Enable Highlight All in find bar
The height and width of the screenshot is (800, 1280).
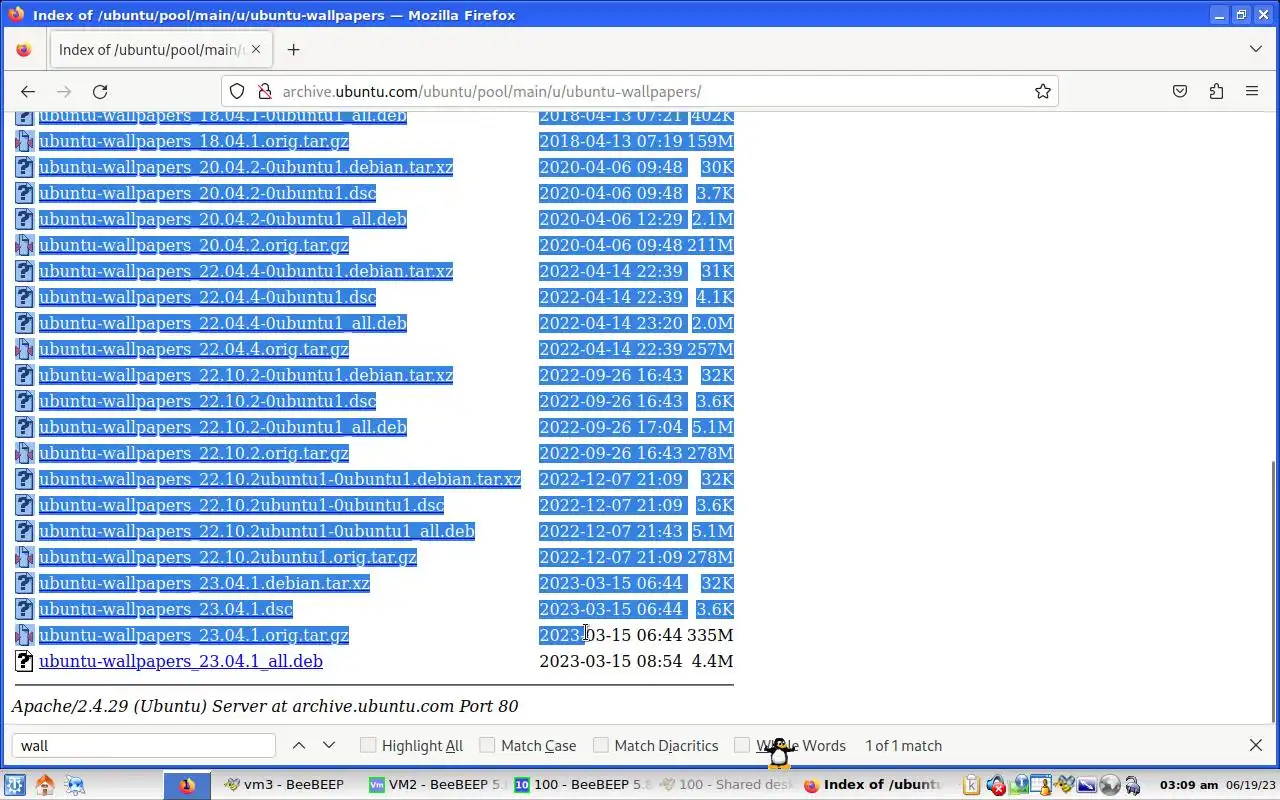pyautogui.click(x=412, y=745)
